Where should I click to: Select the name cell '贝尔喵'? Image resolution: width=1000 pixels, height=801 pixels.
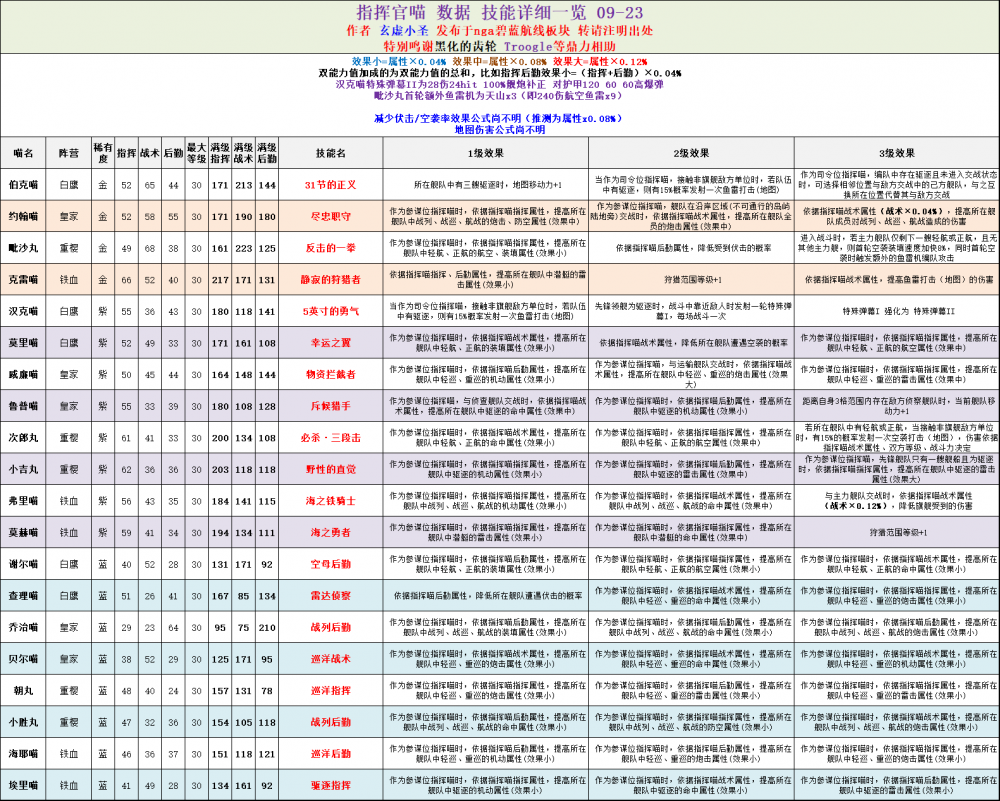[x=23, y=659]
